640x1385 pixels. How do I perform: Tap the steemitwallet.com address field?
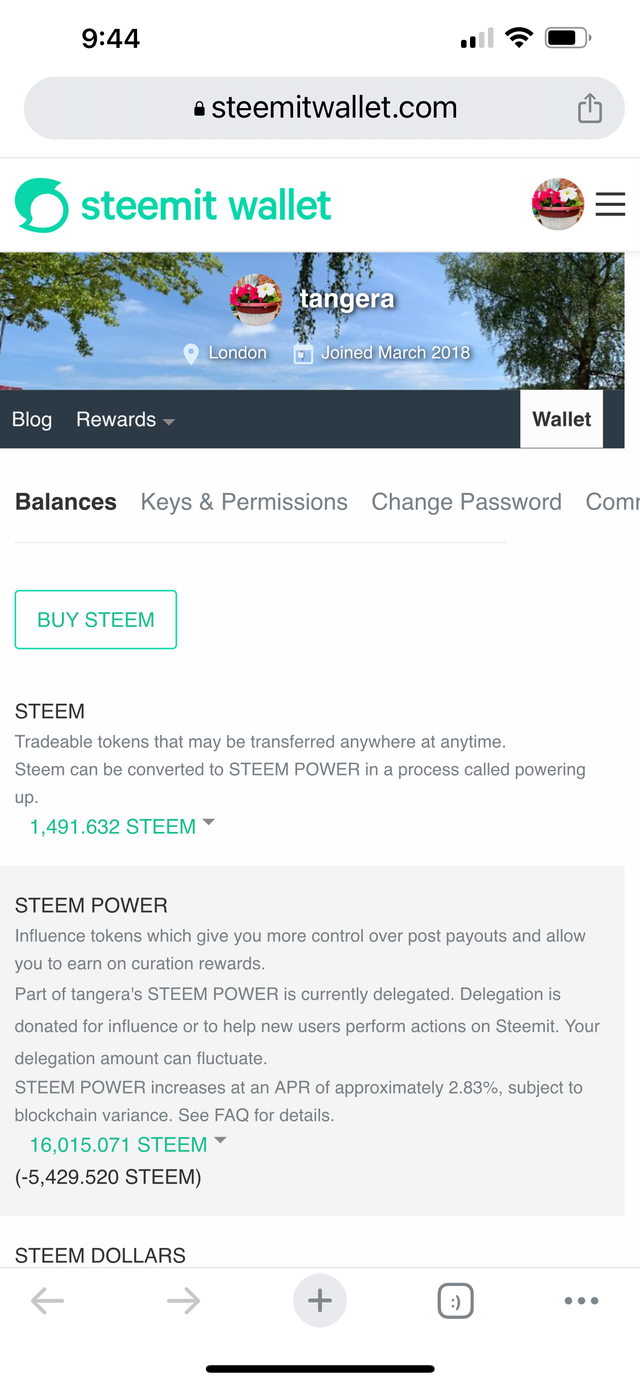pyautogui.click(x=325, y=108)
